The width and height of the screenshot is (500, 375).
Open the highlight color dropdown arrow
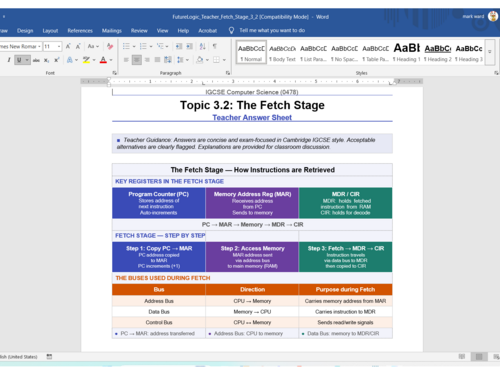click(x=94, y=60)
